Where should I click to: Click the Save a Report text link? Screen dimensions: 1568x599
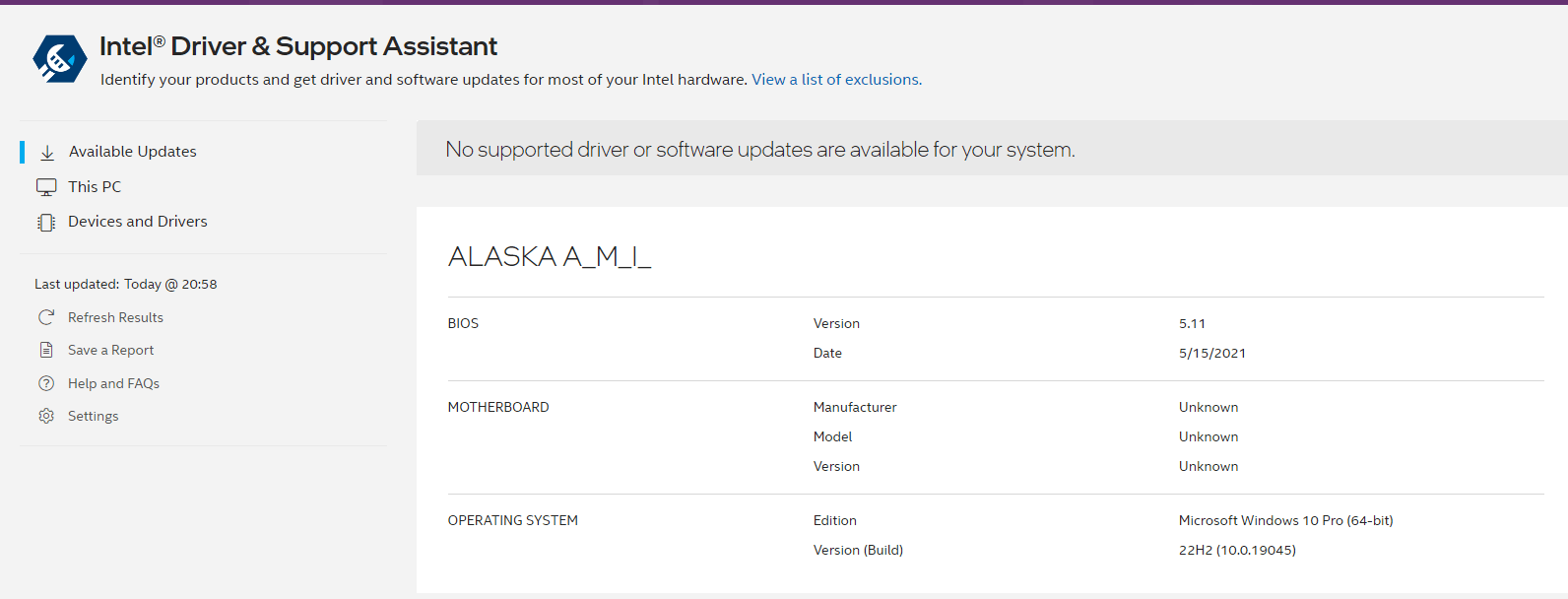click(x=110, y=350)
